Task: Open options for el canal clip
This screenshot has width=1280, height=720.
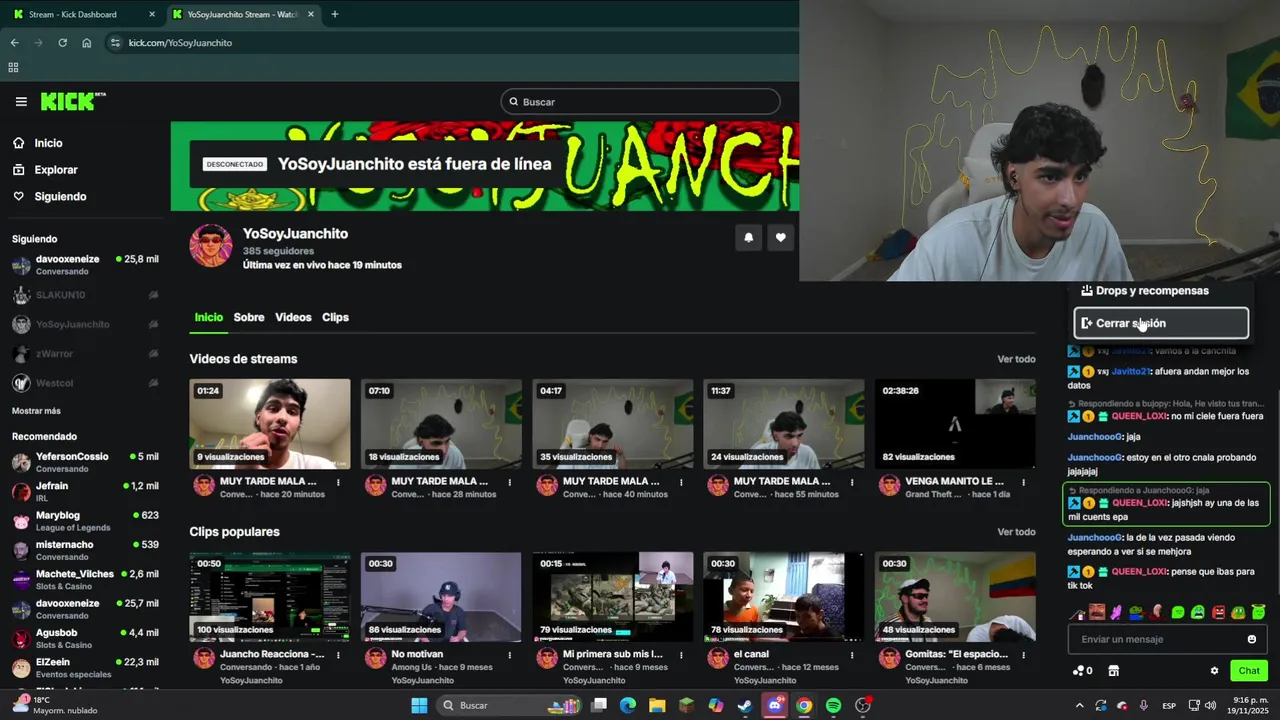Action: [852, 655]
